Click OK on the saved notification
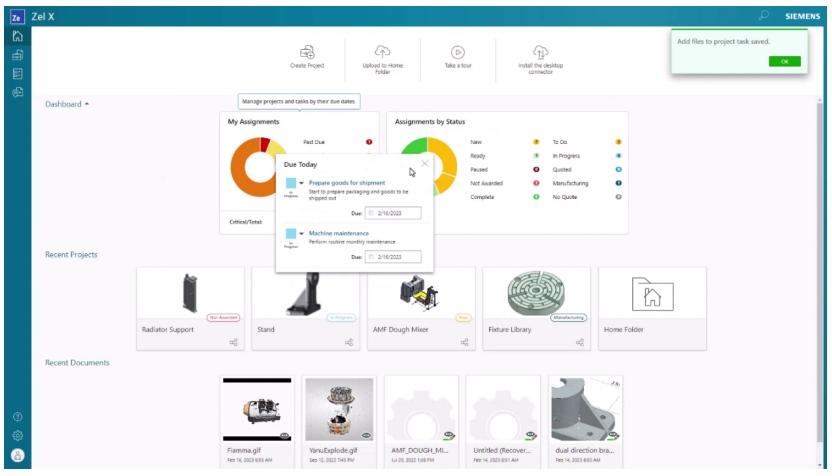Screen dimensions: 832x476 pos(784,61)
